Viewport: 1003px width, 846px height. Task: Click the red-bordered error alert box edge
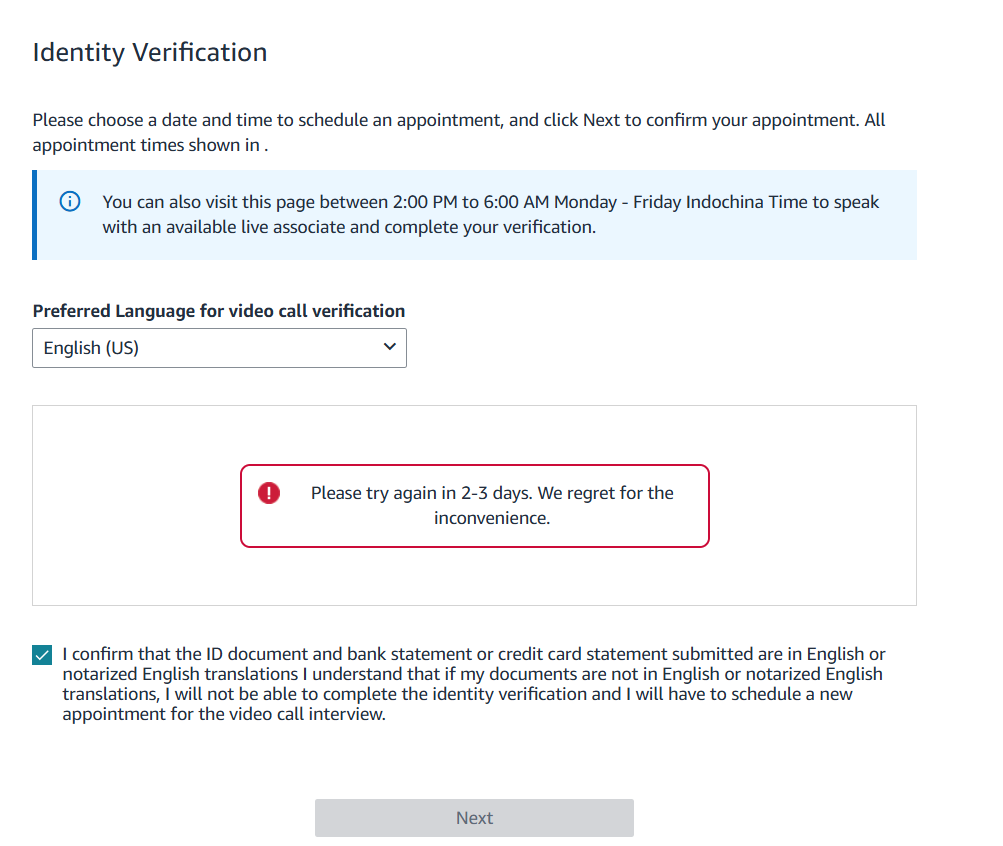coord(475,466)
